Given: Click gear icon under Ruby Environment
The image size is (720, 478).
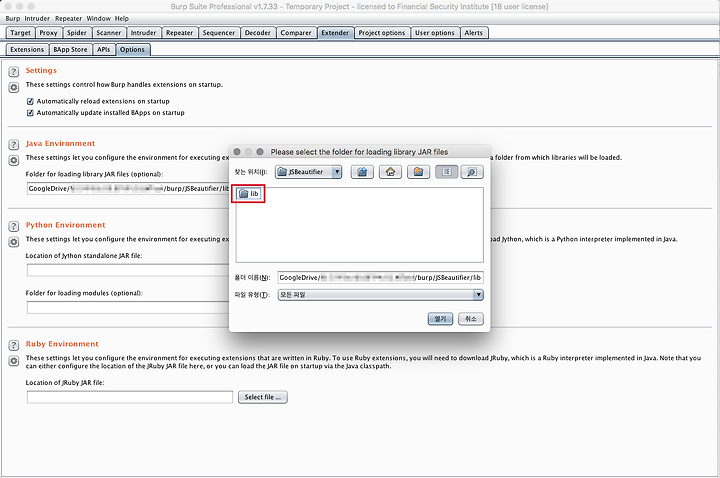Looking at the screenshot, I should click(14, 361).
